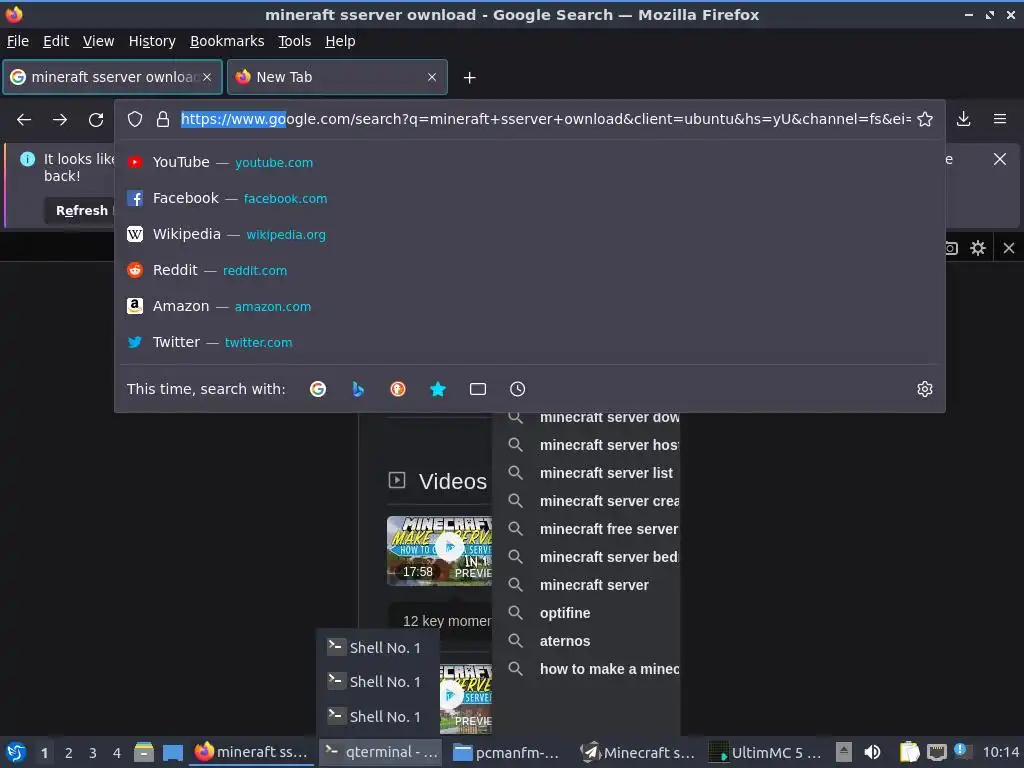
Task: Take screenshot via camera icon
Action: point(951,248)
